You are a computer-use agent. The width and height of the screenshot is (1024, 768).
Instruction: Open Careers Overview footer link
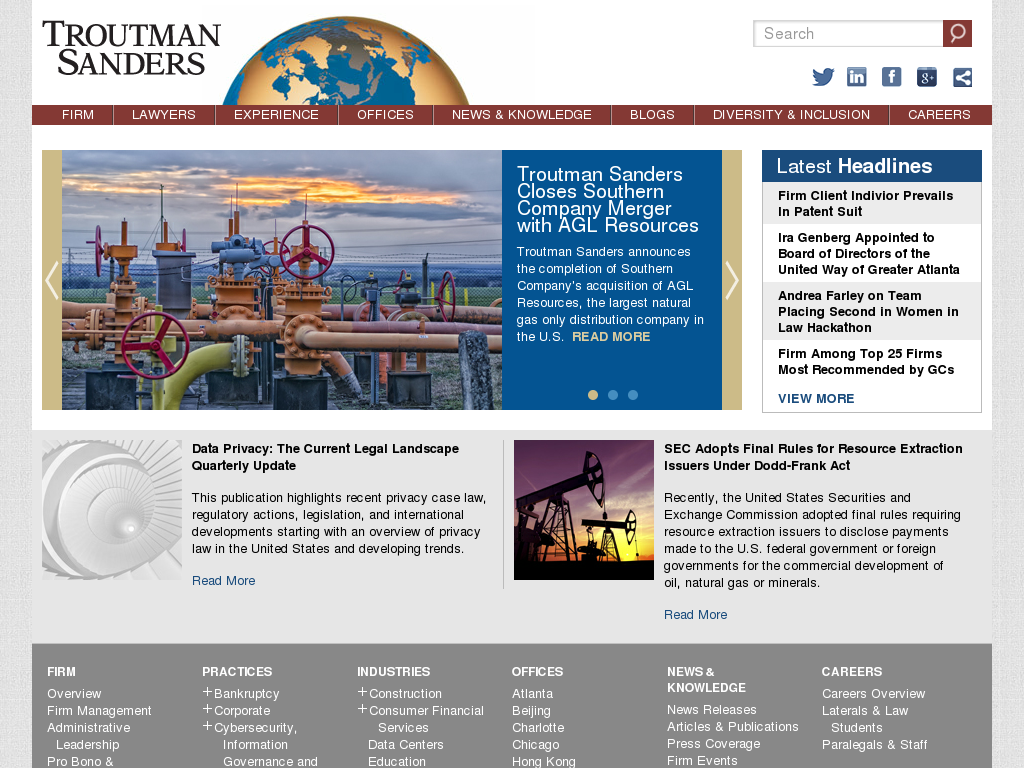pyautogui.click(x=874, y=694)
